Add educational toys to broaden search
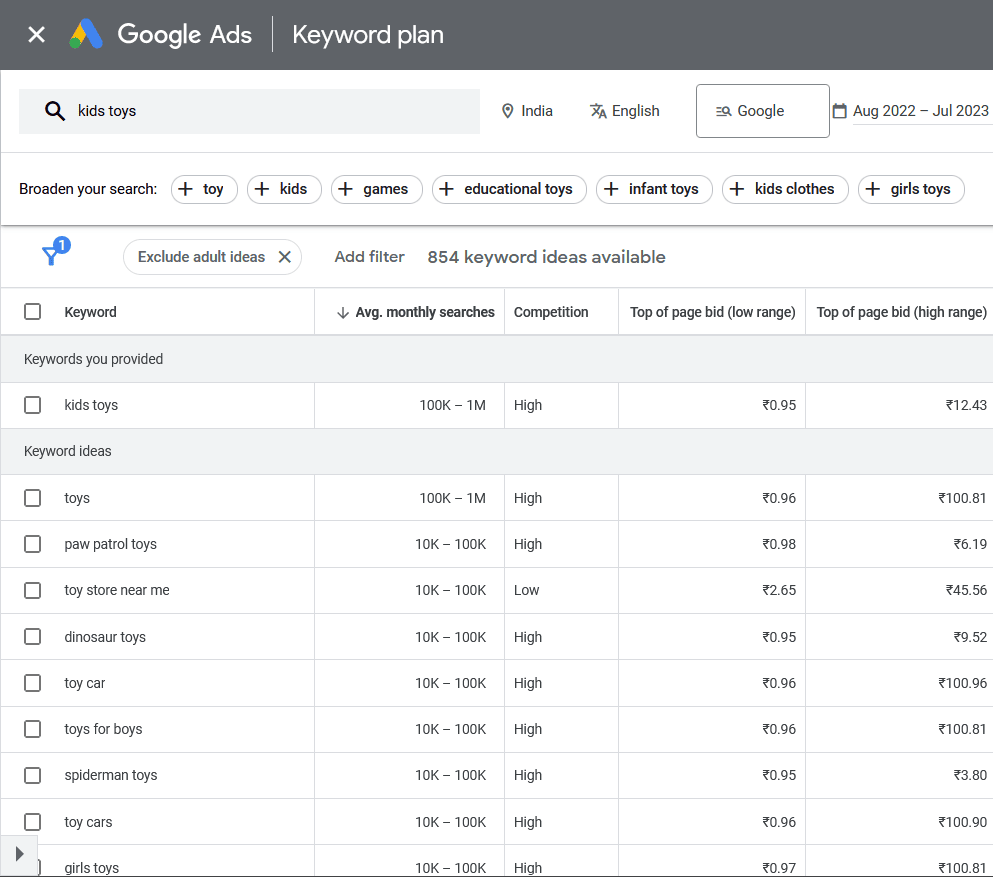Image resolution: width=993 pixels, height=877 pixels. 509,189
